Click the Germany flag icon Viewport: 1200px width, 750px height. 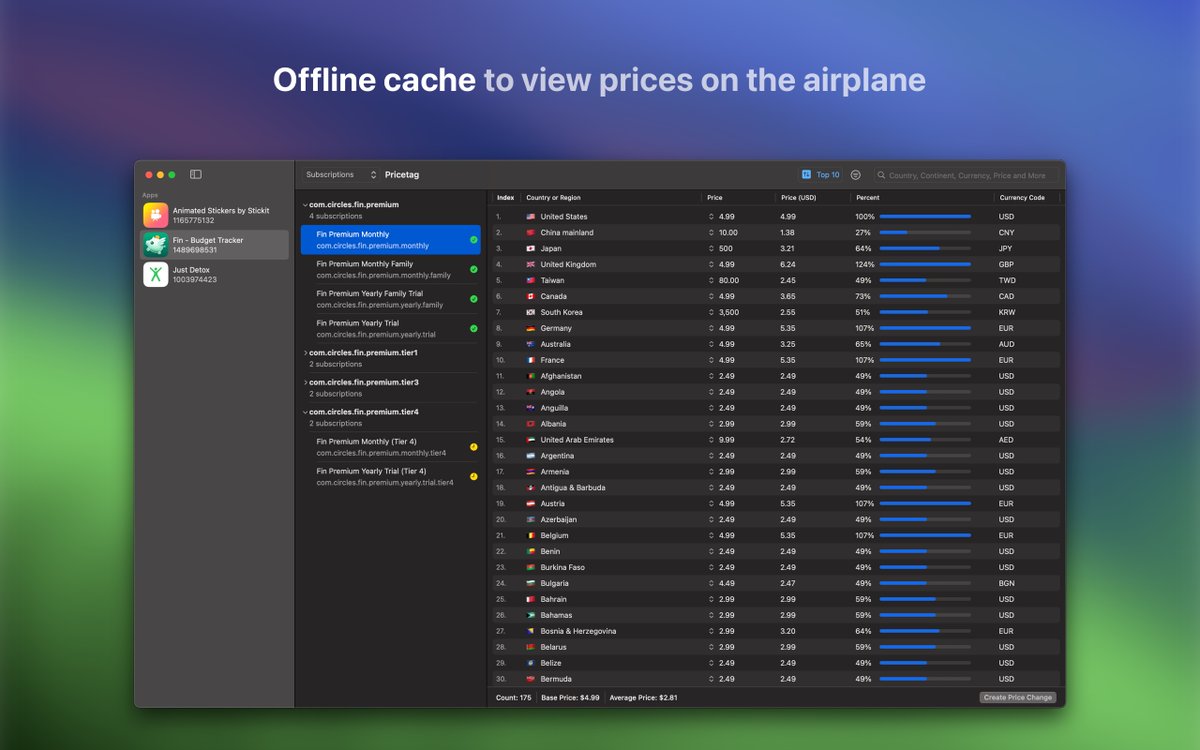531,328
